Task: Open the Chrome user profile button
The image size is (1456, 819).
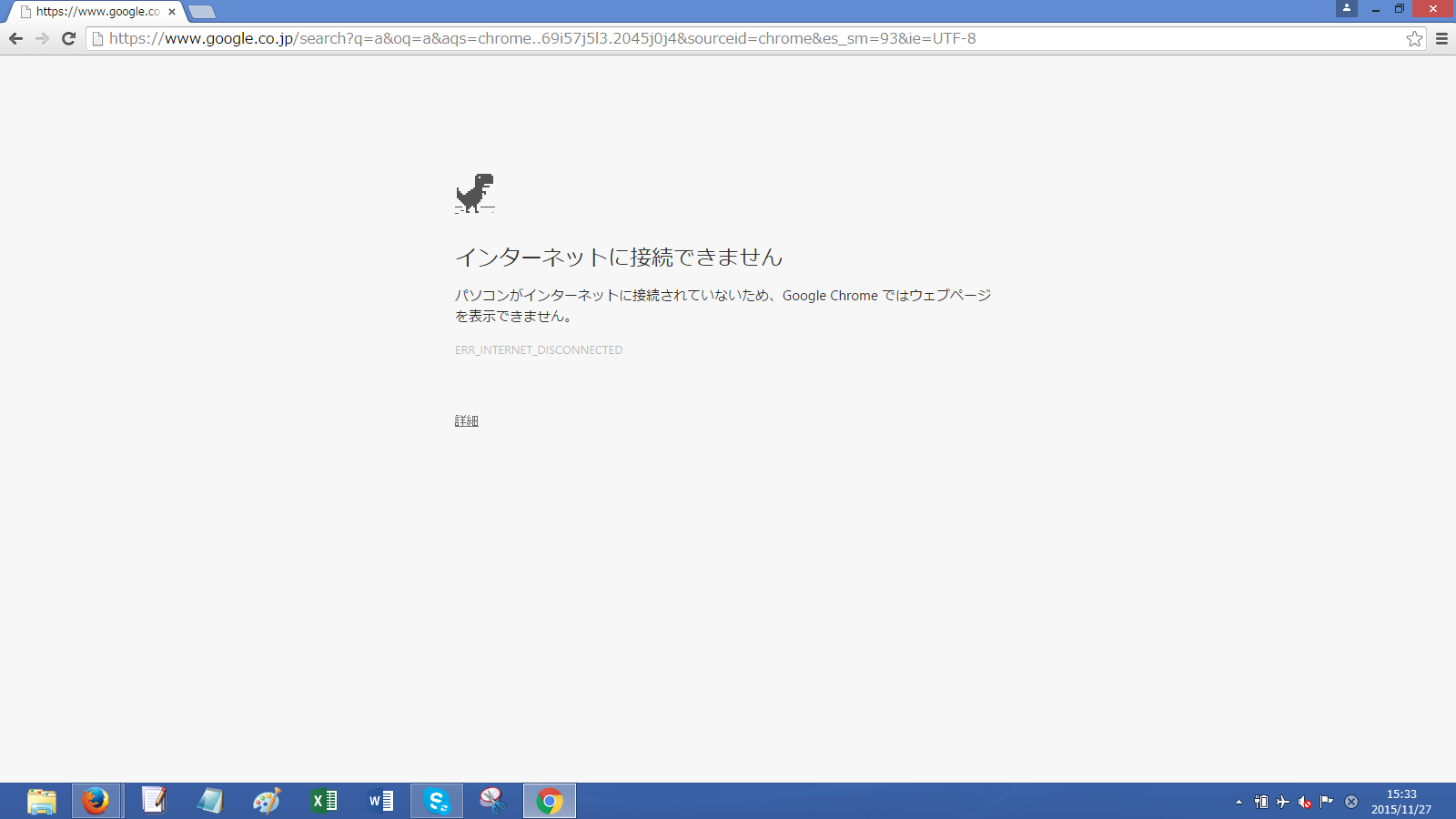Action: (1347, 8)
